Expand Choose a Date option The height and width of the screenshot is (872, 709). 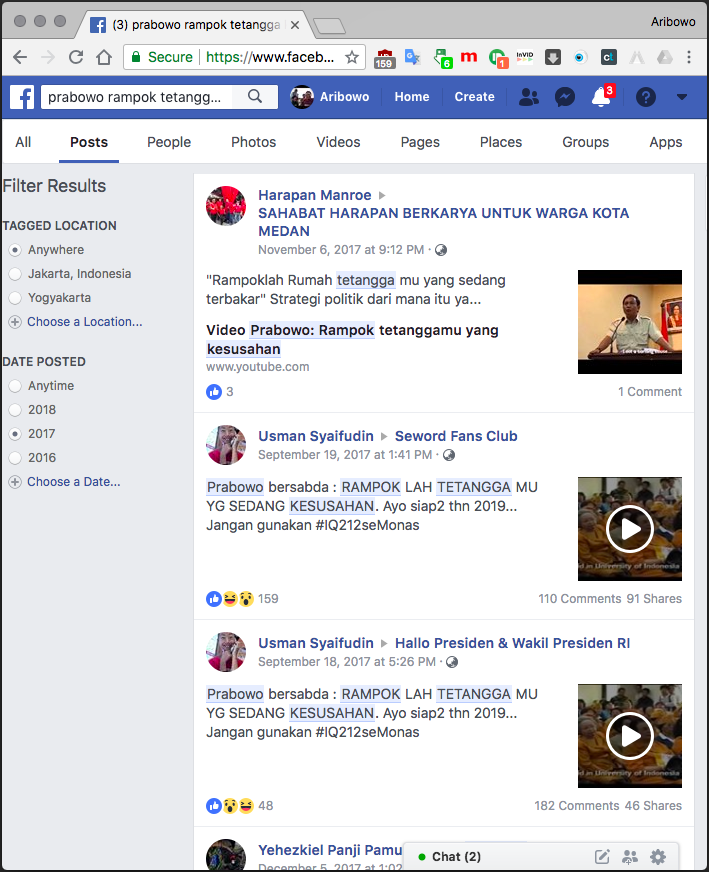(73, 482)
